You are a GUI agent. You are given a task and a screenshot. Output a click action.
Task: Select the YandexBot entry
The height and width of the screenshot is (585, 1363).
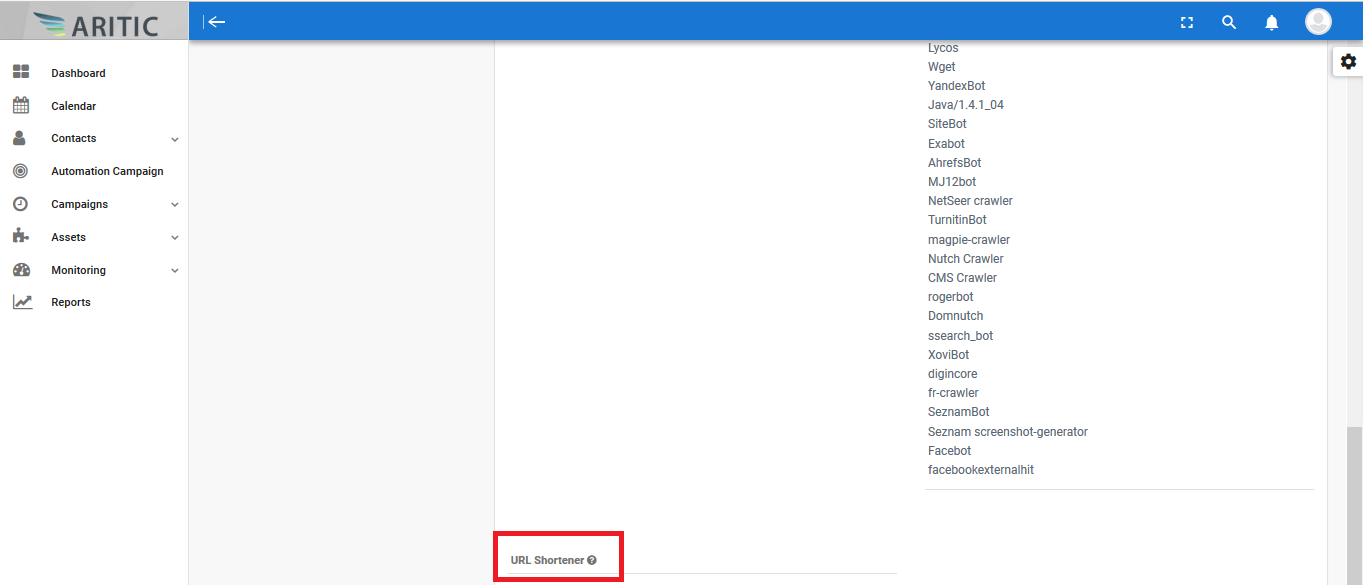pyautogui.click(x=956, y=86)
